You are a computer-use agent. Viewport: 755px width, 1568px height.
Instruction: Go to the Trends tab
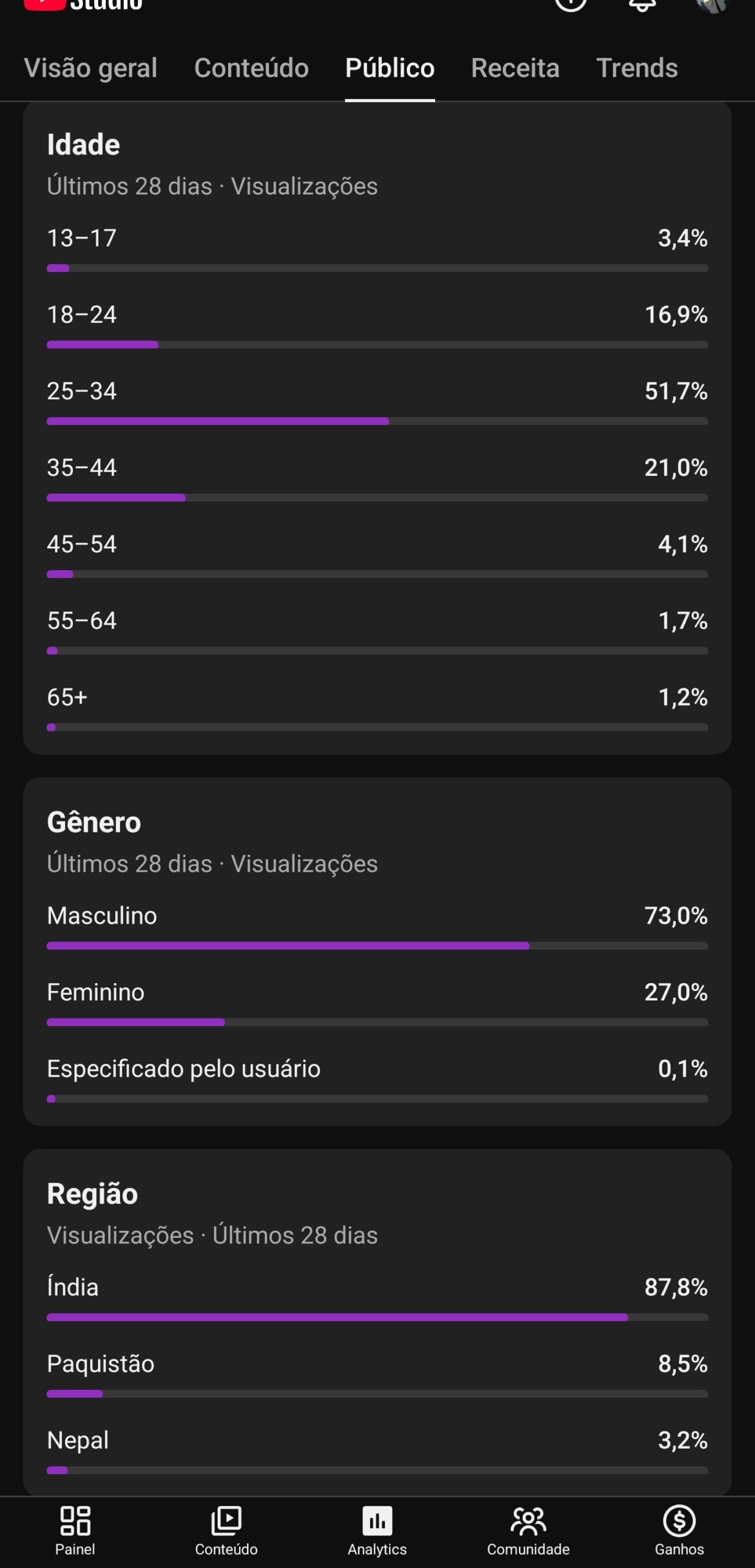637,68
